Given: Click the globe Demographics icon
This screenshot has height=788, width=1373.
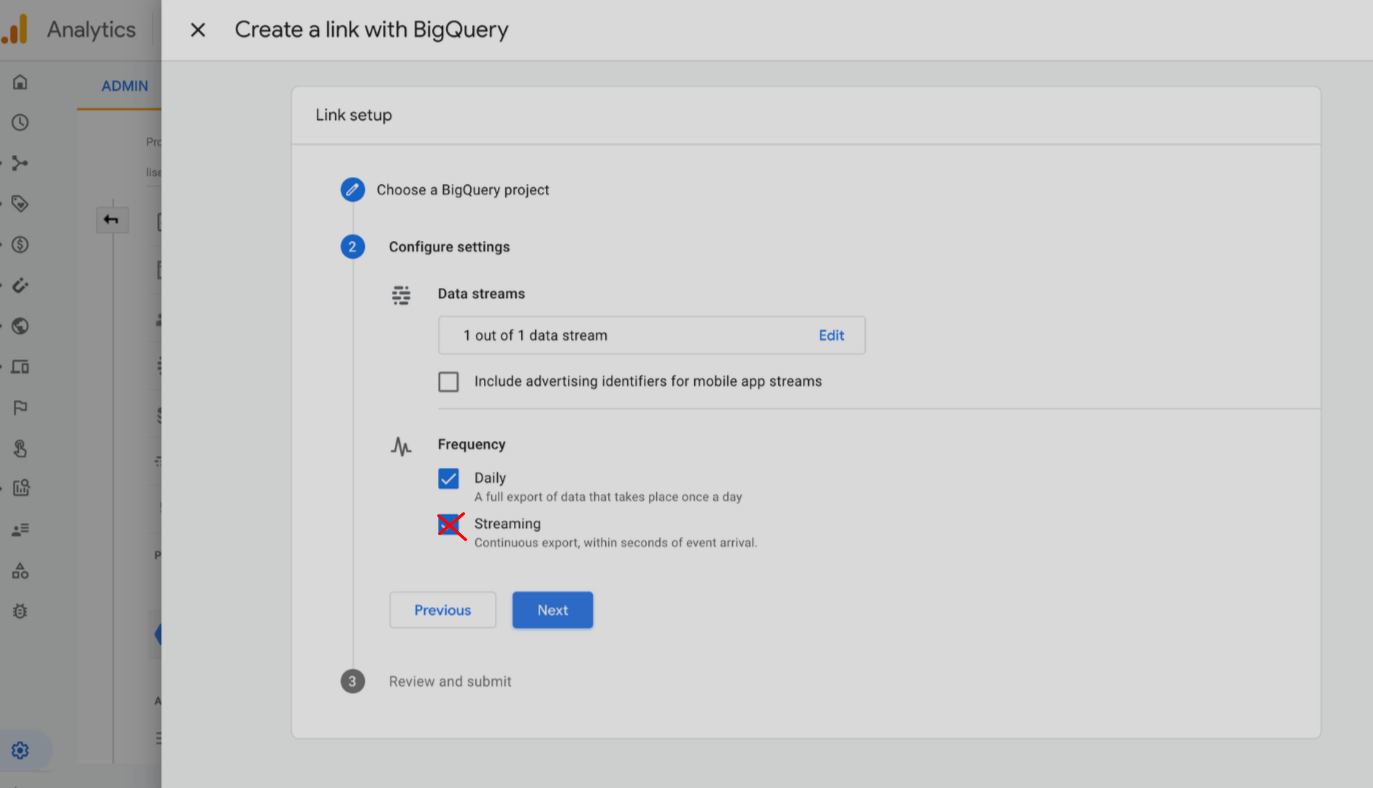Looking at the screenshot, I should click(x=20, y=326).
